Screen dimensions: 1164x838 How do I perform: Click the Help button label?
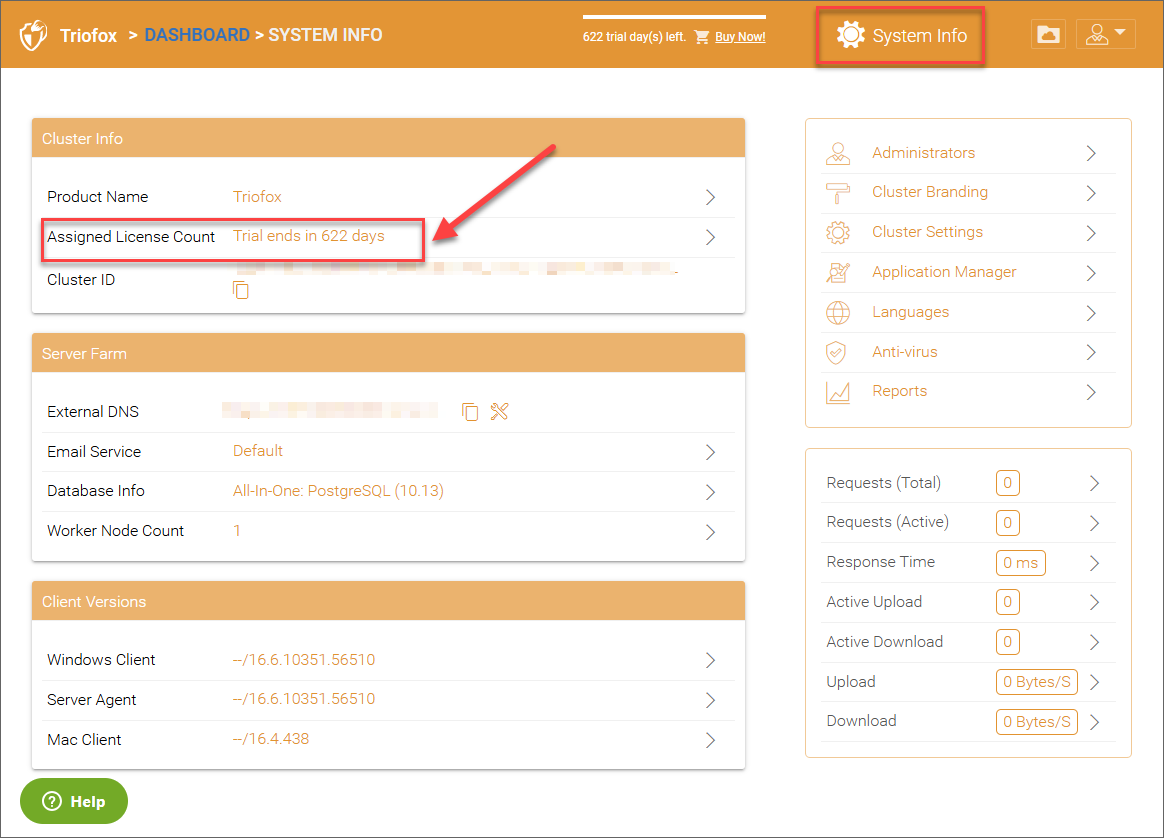[x=88, y=802]
